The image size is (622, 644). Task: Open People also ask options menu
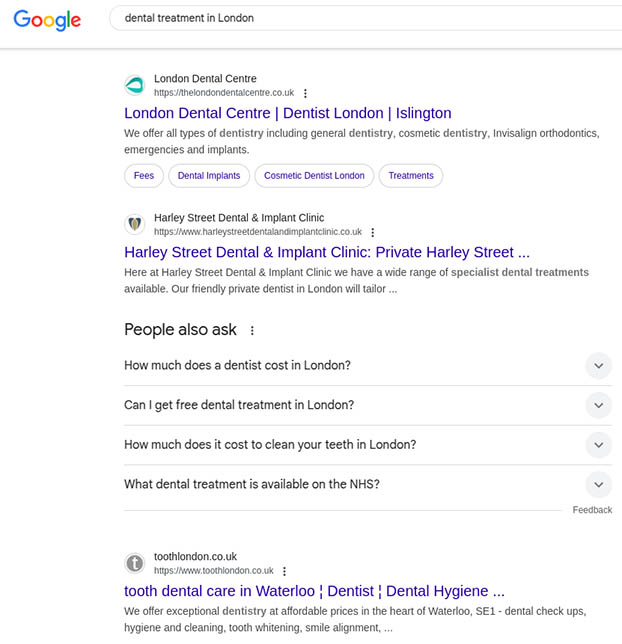(x=252, y=330)
